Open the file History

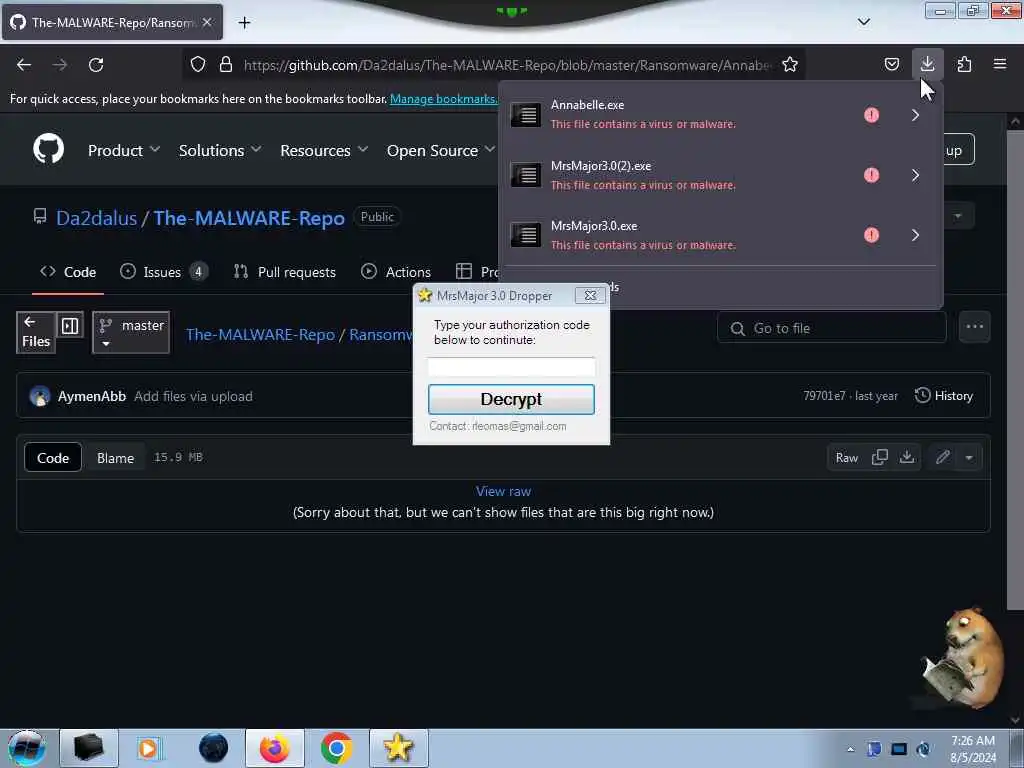coord(944,396)
